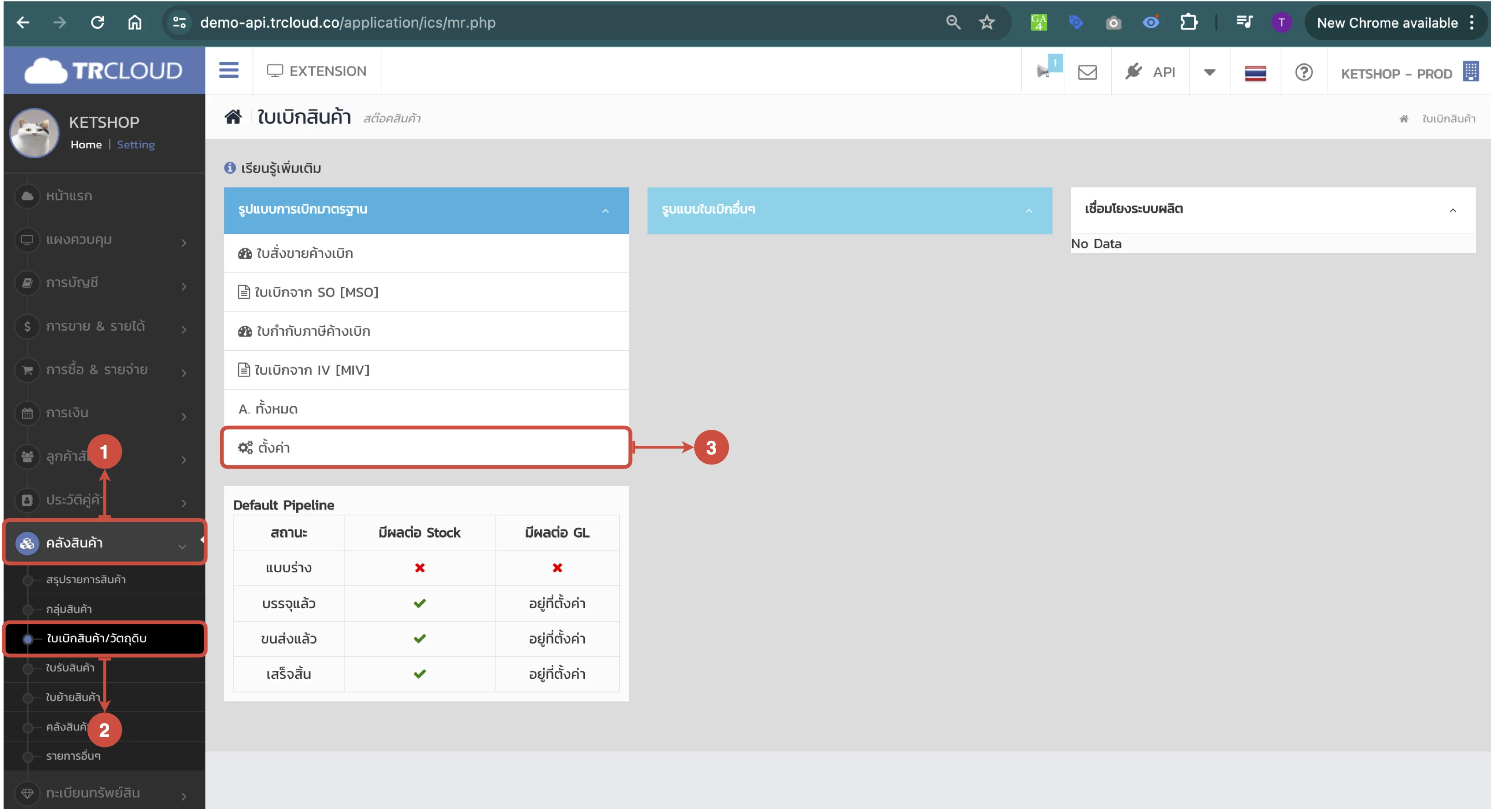This screenshot has height=812, width=1493.
Task: Open the help question mark icon
Action: pyautogui.click(x=1304, y=72)
